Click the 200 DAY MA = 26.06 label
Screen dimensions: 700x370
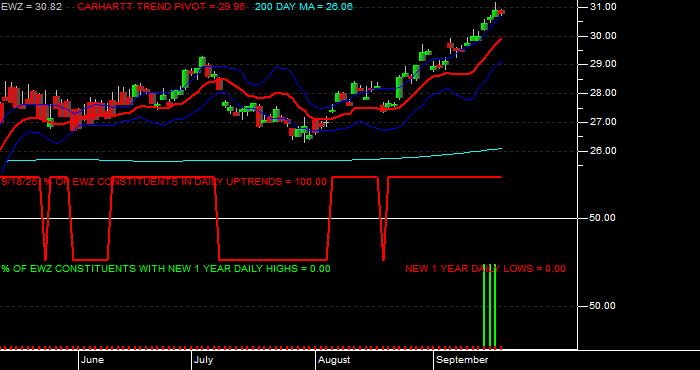304,7
